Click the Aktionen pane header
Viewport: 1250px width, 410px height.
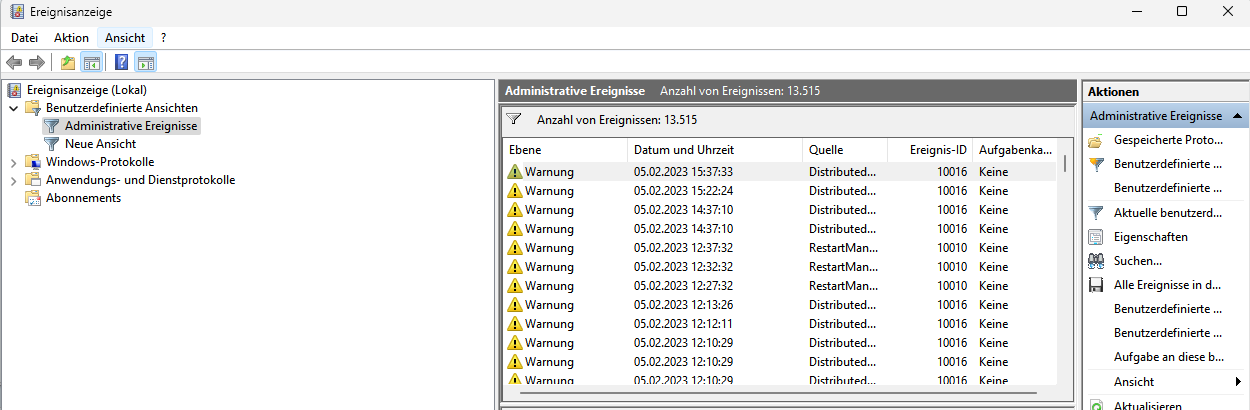tap(1165, 91)
